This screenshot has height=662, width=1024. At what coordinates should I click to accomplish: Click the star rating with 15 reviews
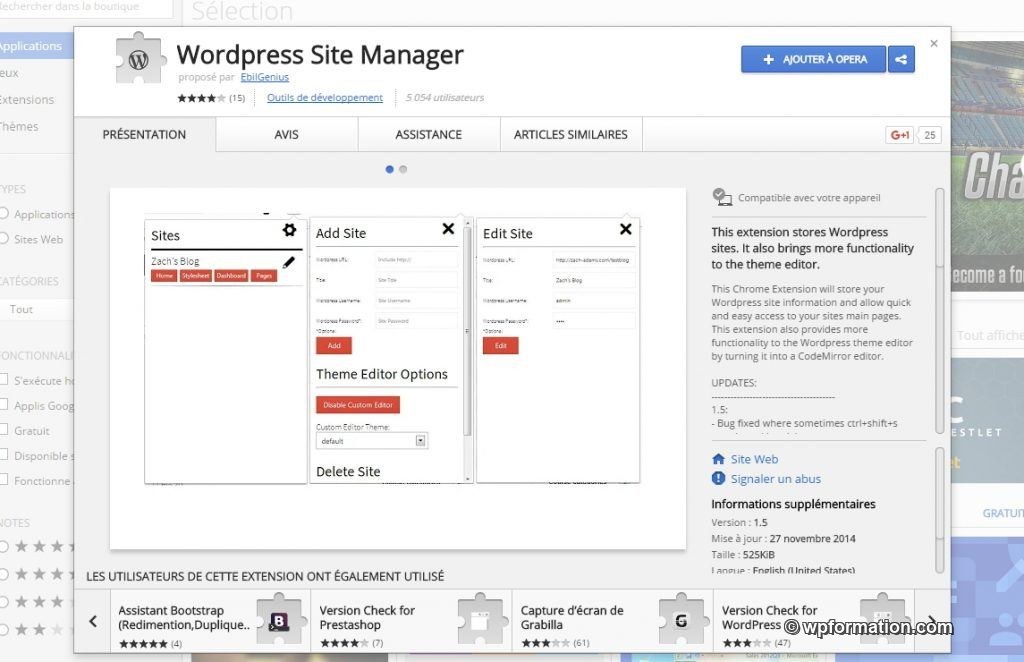211,98
